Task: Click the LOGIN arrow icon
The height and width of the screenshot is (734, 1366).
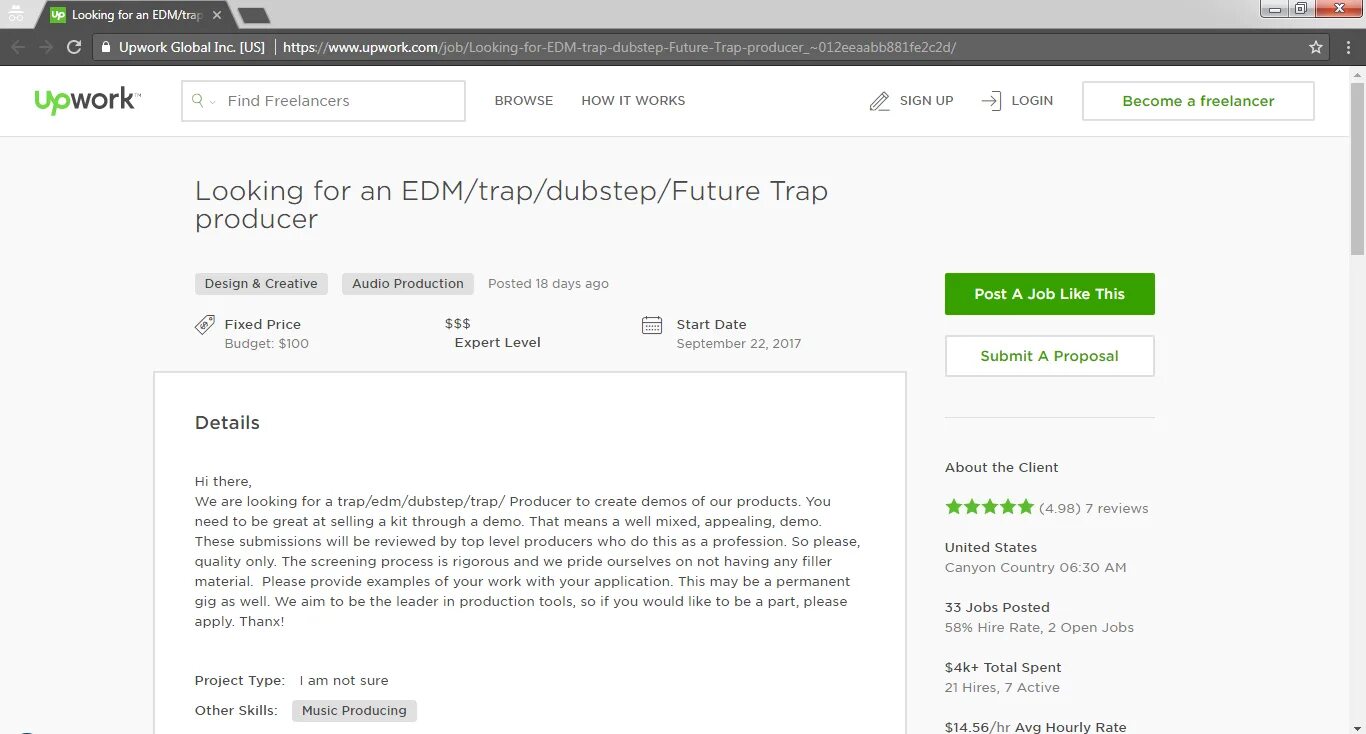Action: (x=991, y=101)
